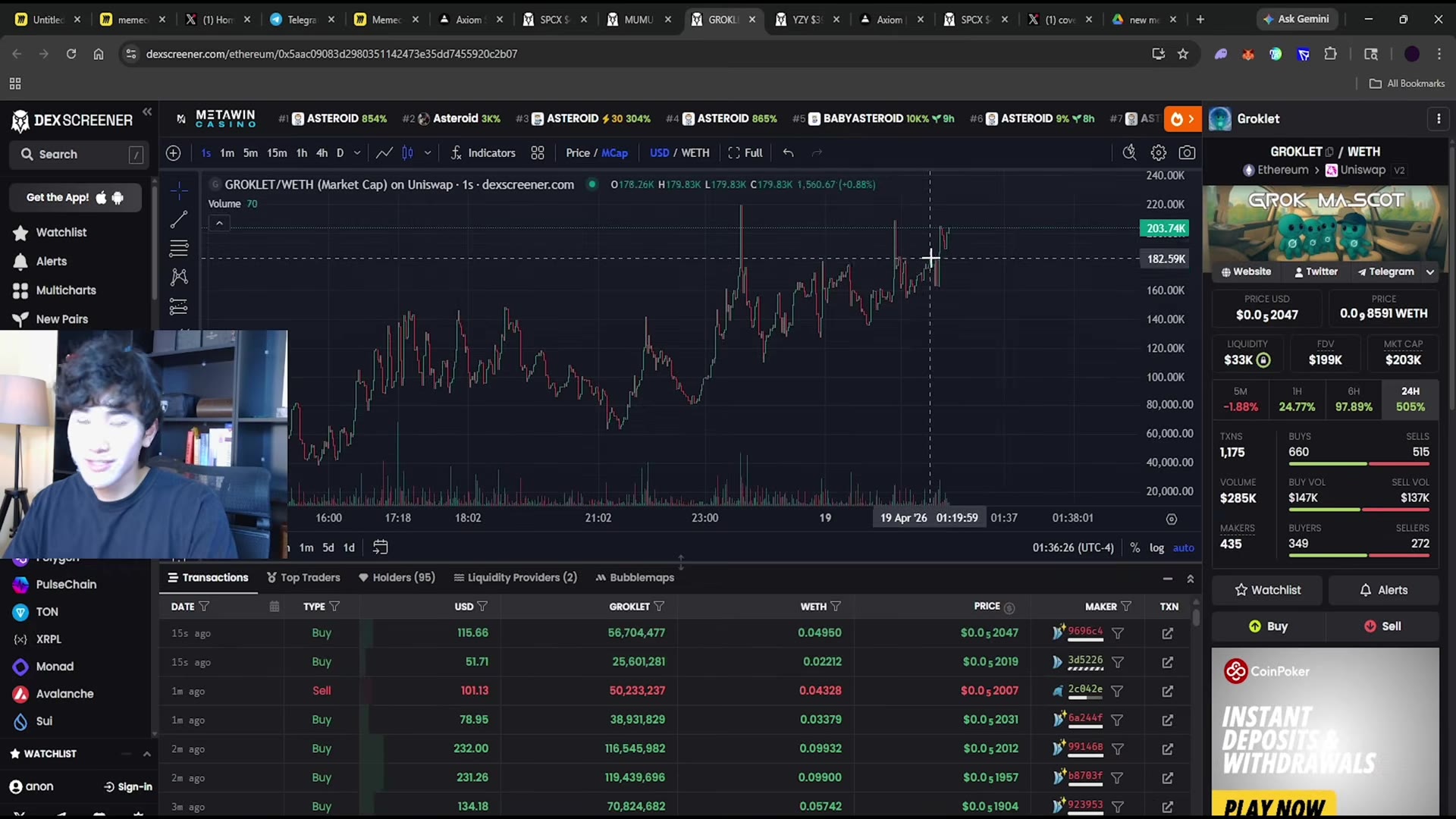
Task: Open the Bubblemaps tab
Action: click(x=635, y=578)
